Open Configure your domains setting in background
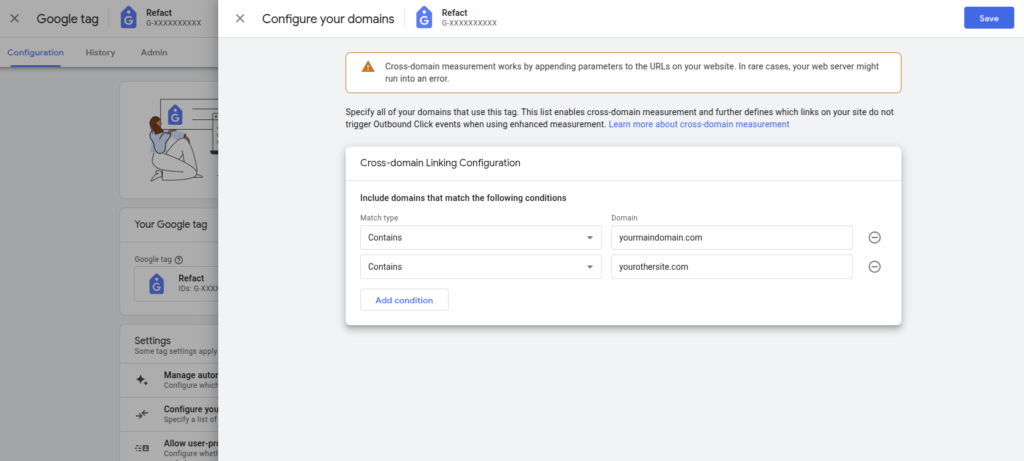1024x461 pixels. (x=169, y=415)
